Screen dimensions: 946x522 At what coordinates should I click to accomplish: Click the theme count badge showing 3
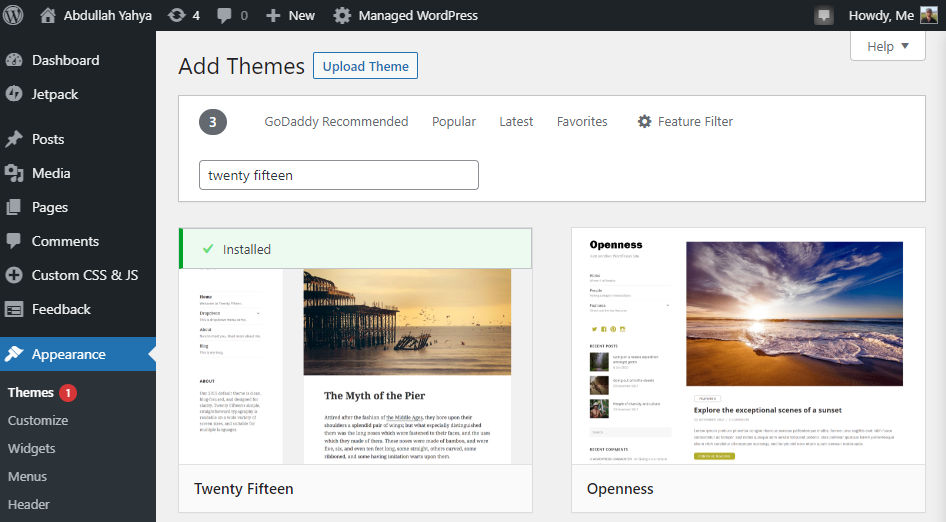pyautogui.click(x=213, y=122)
